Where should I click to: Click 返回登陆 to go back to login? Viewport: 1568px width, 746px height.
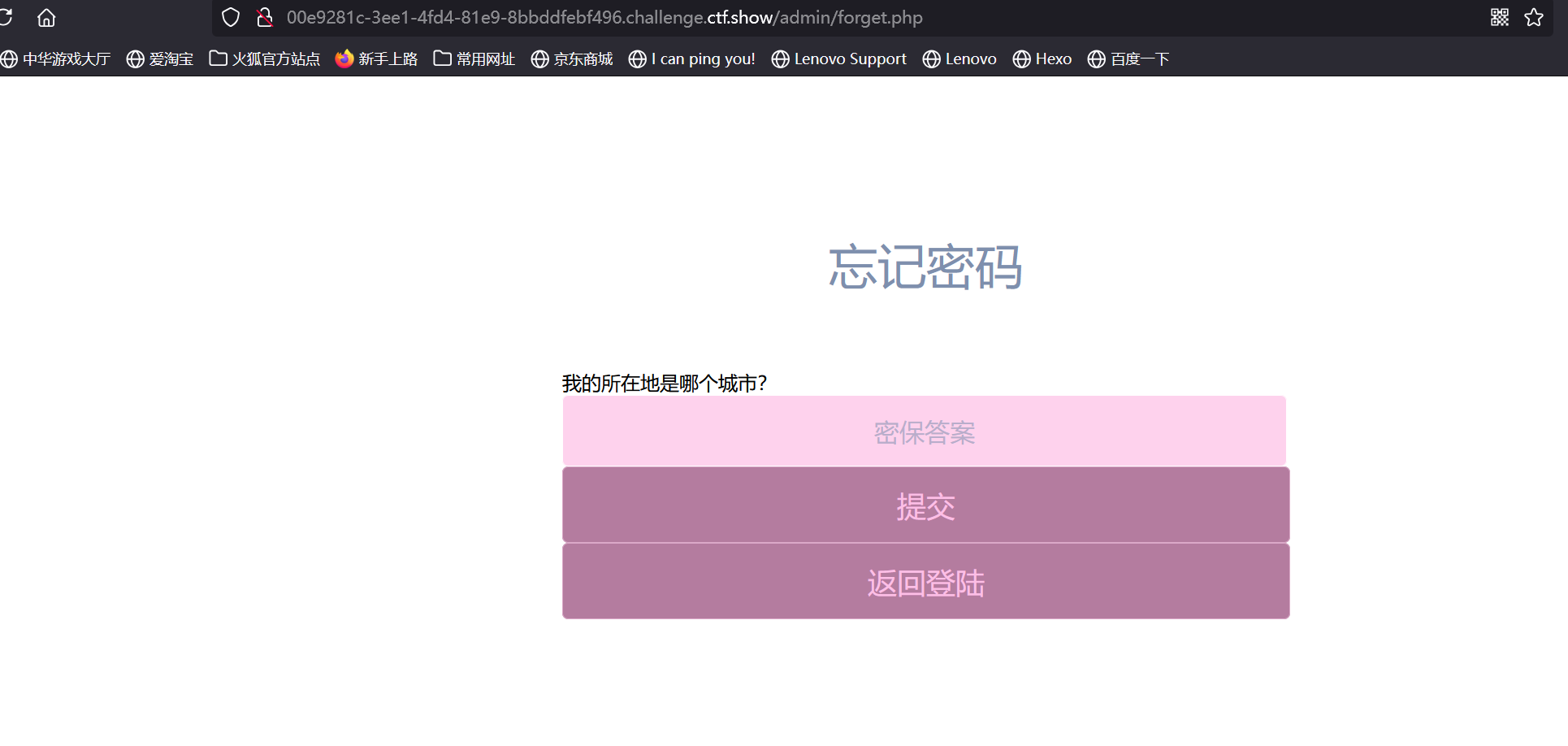[x=925, y=581]
